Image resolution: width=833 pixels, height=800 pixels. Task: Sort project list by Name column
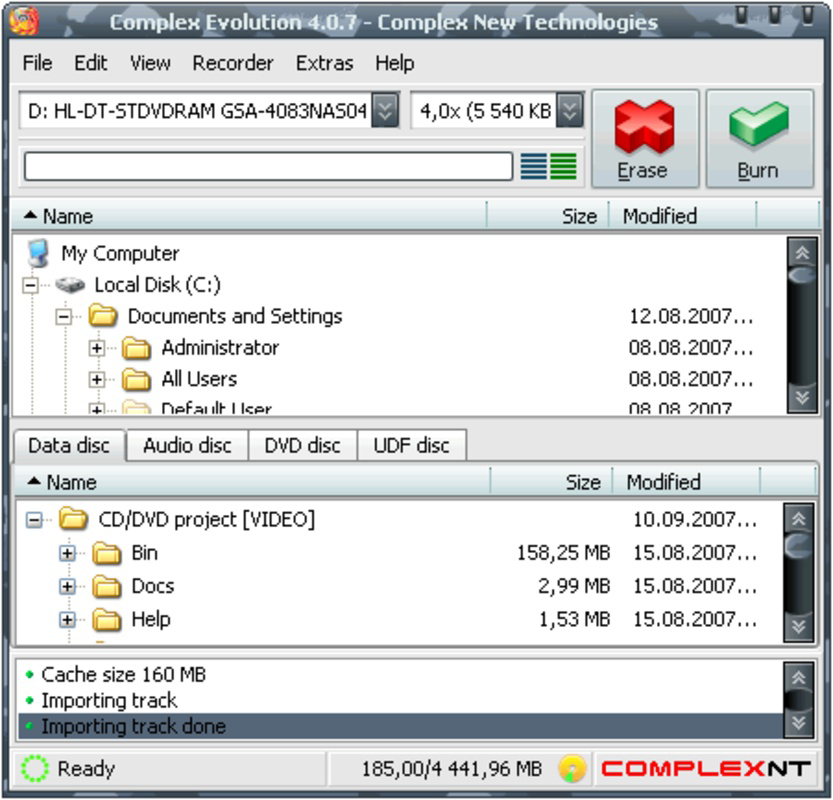click(x=252, y=482)
